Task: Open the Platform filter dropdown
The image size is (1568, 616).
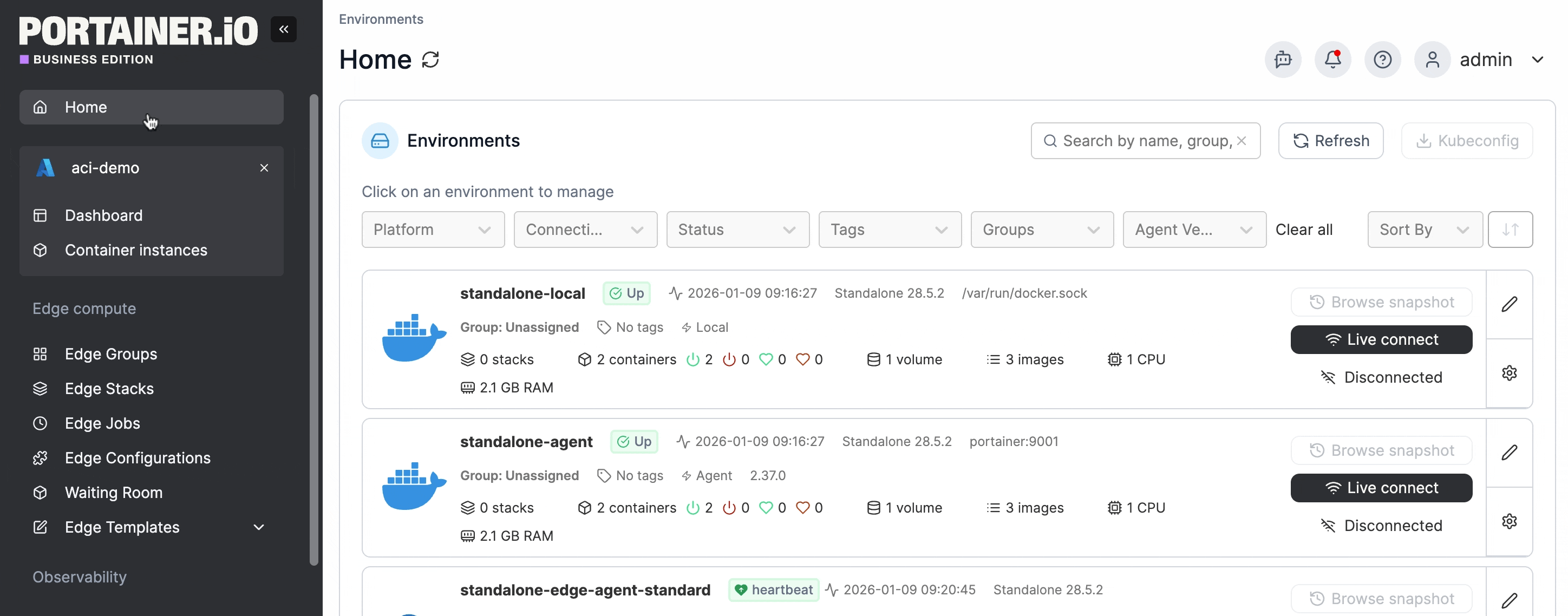Action: [432, 230]
